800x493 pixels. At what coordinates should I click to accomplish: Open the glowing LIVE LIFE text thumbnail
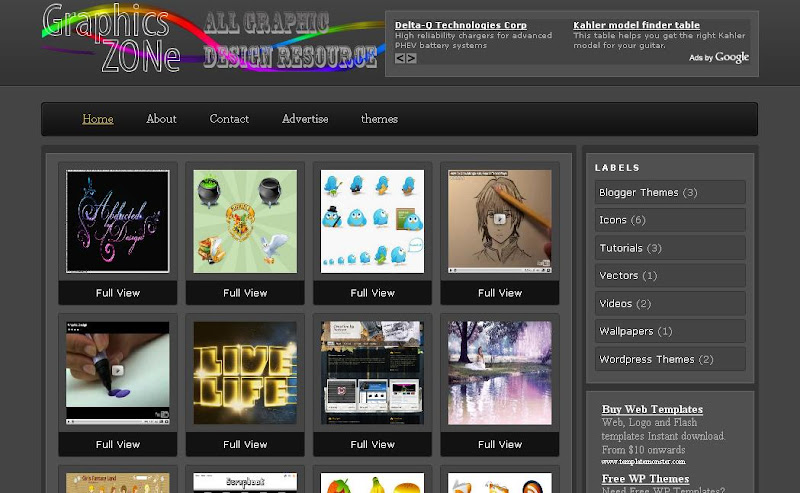point(245,373)
